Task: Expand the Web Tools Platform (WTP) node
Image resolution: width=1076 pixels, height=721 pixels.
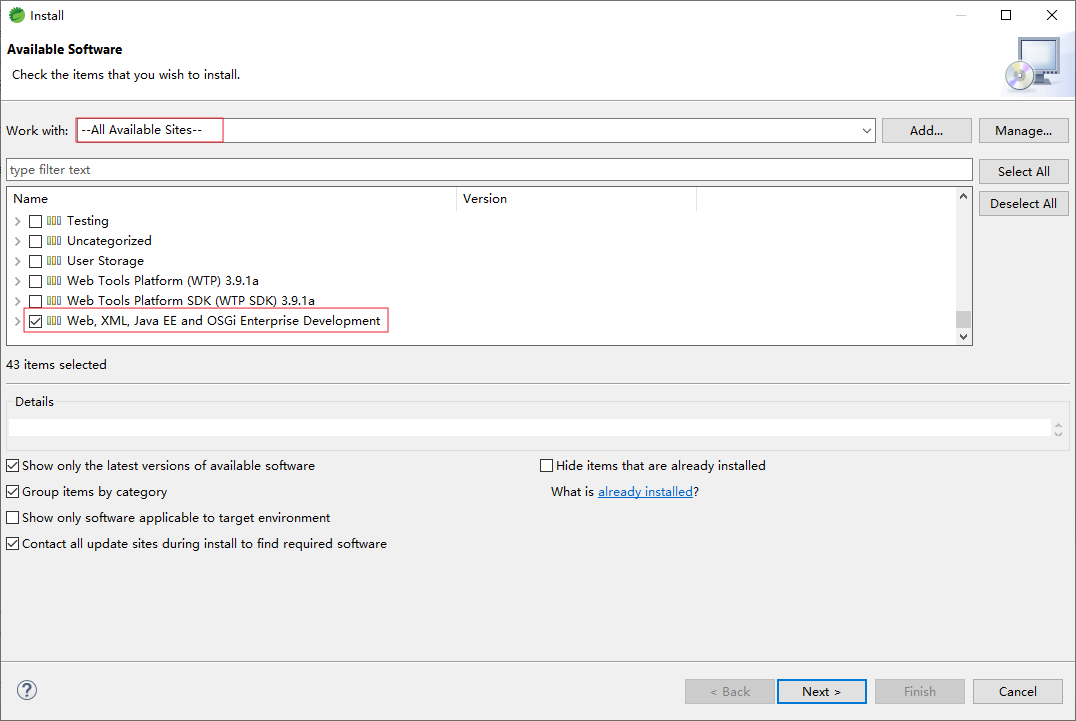Action: 18,281
